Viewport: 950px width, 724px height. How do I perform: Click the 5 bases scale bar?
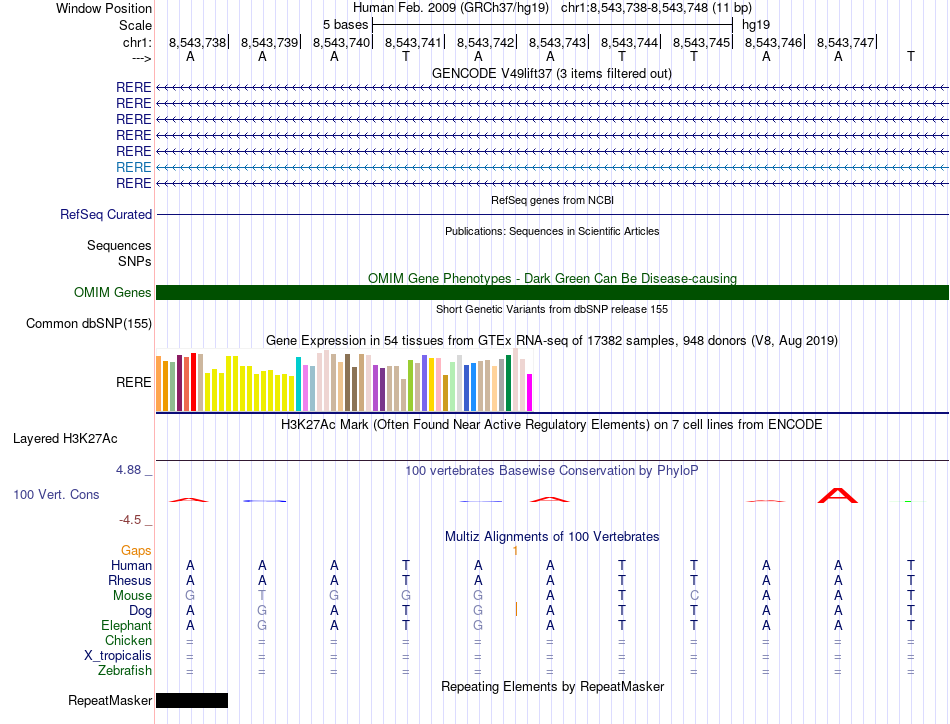[552, 25]
